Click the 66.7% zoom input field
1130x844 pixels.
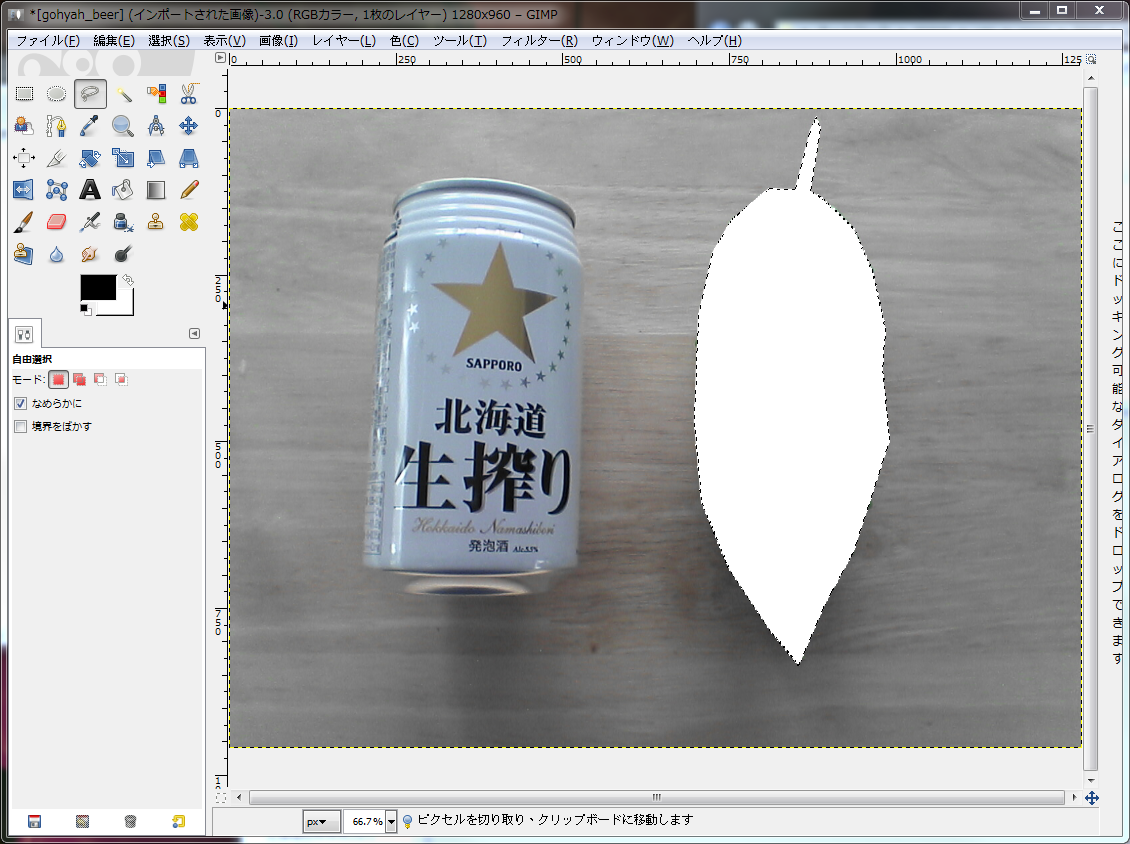click(x=365, y=821)
